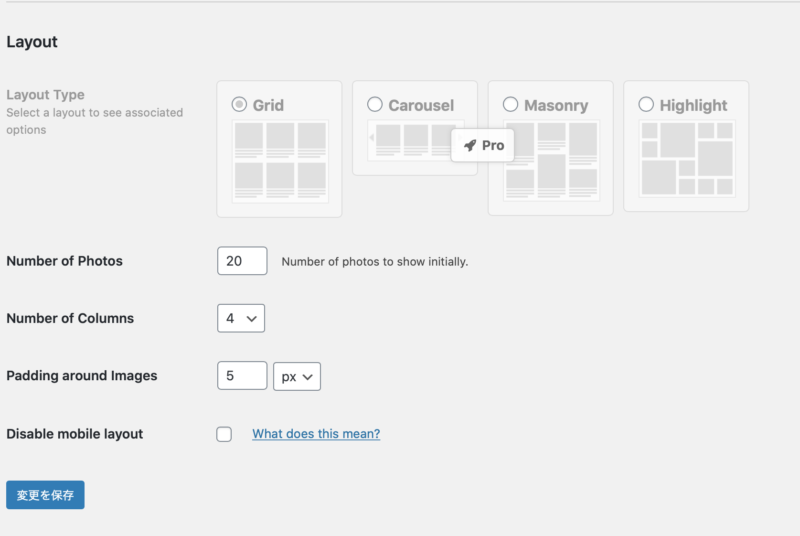Click the chevron on the columns selector
Image resolution: width=800 pixels, height=536 pixels.
[252, 319]
